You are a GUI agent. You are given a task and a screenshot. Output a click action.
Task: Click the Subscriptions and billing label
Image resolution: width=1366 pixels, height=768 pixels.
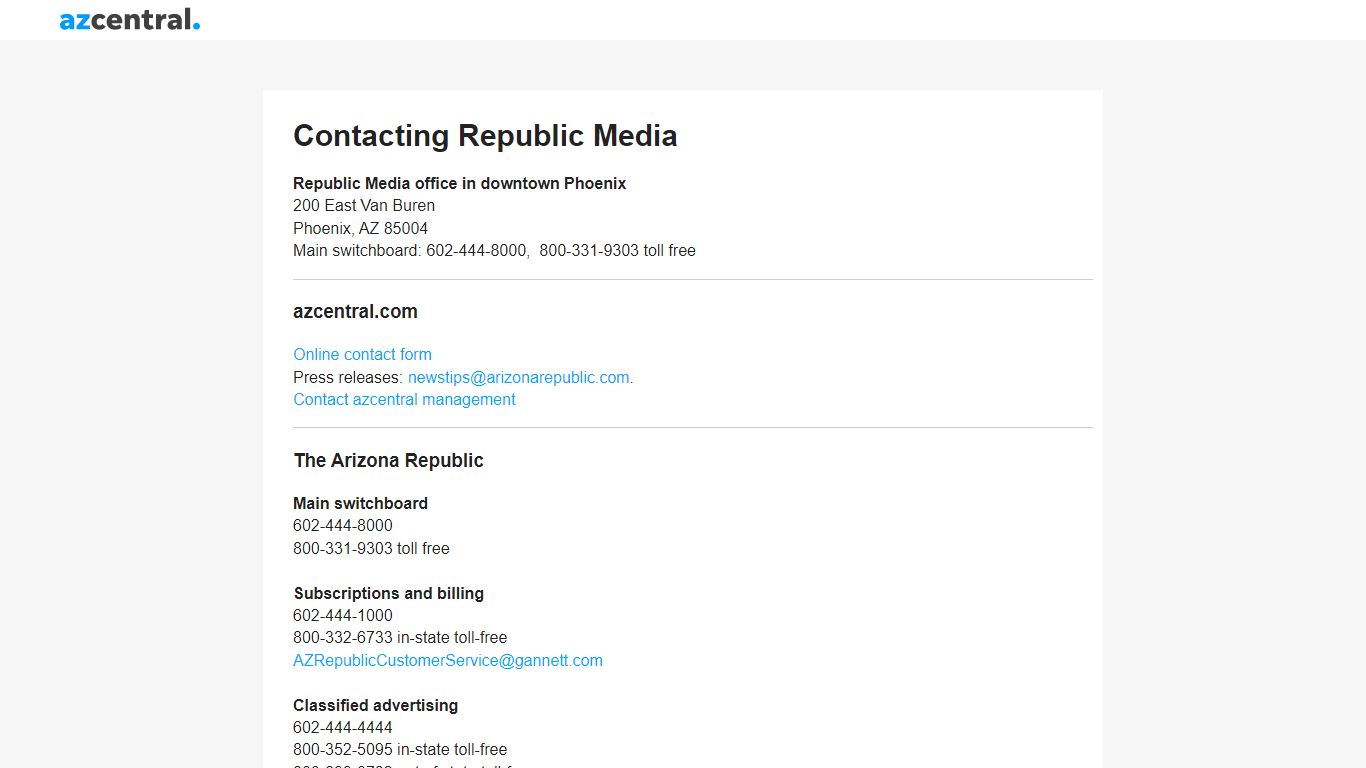tap(388, 593)
